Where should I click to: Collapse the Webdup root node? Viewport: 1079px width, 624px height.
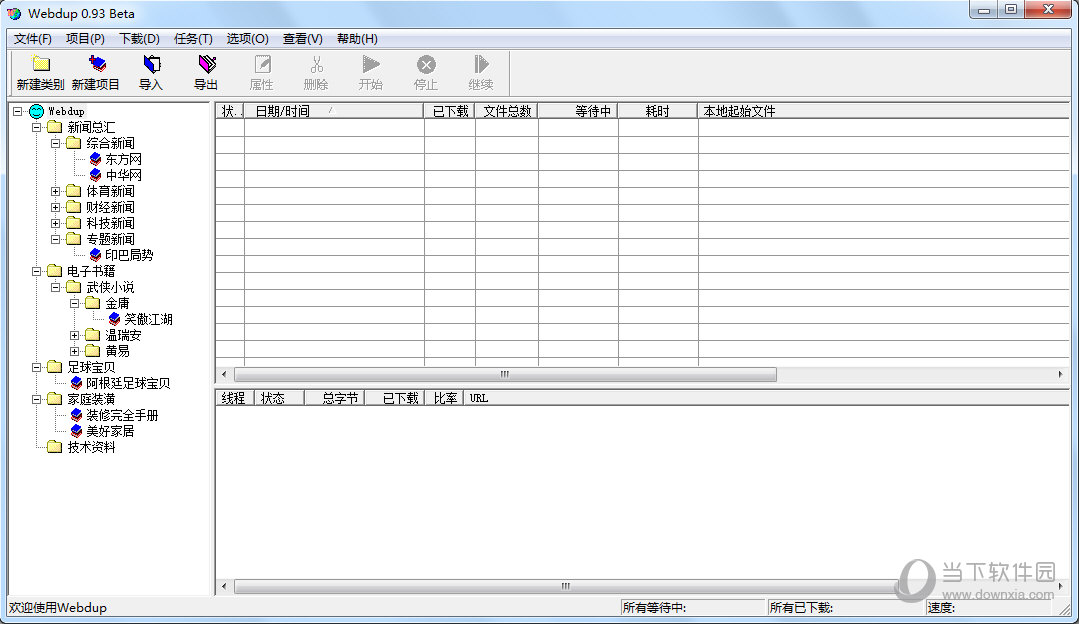18,111
